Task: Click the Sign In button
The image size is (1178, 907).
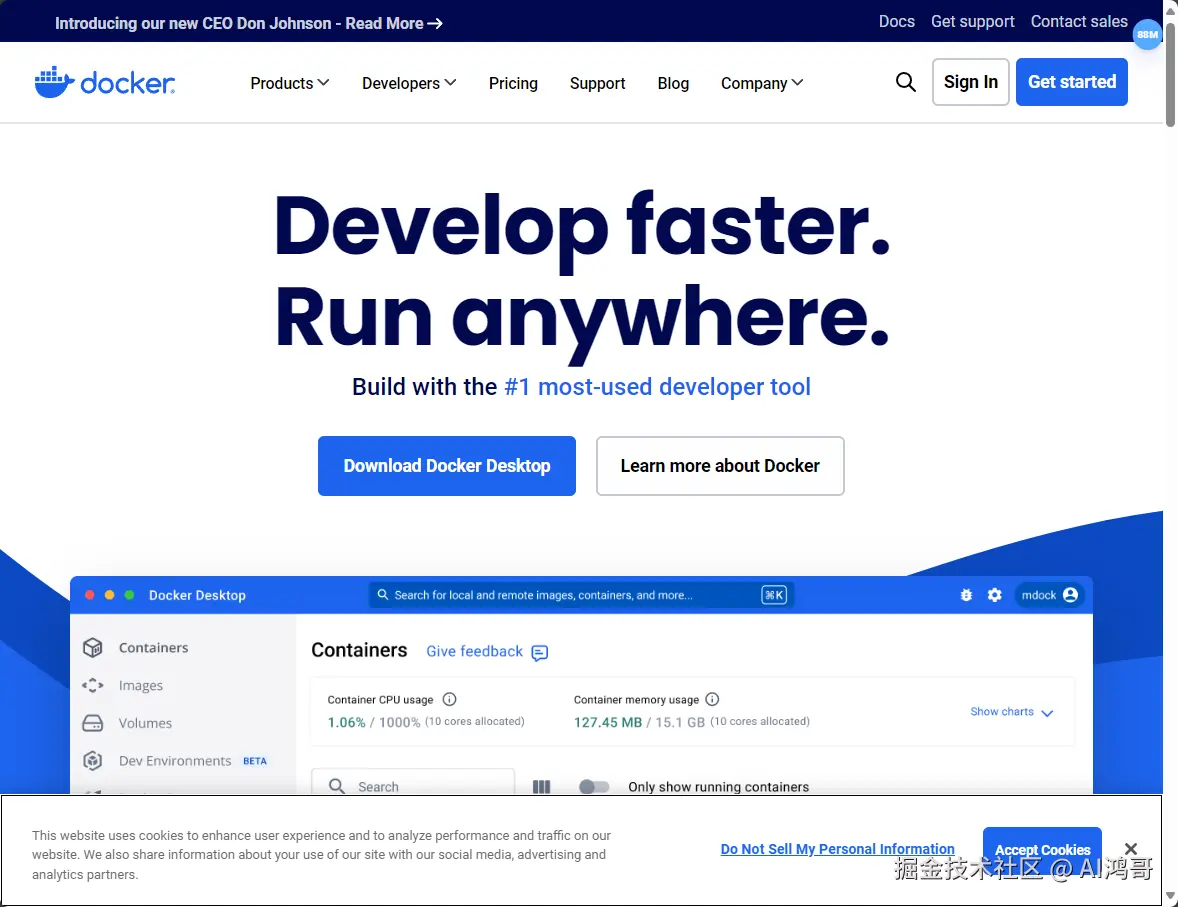Action: [971, 82]
